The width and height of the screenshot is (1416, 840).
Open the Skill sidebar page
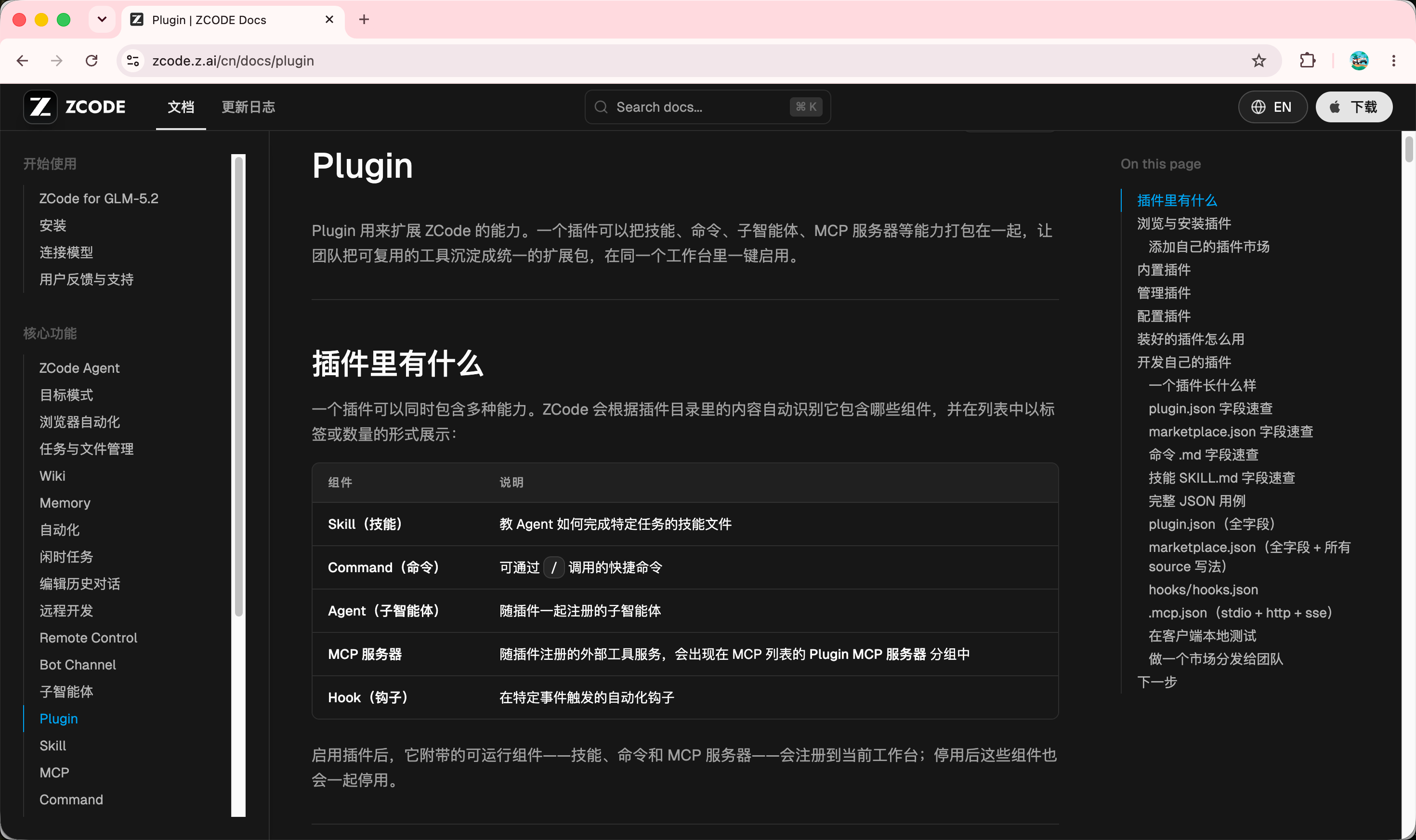[52, 746]
